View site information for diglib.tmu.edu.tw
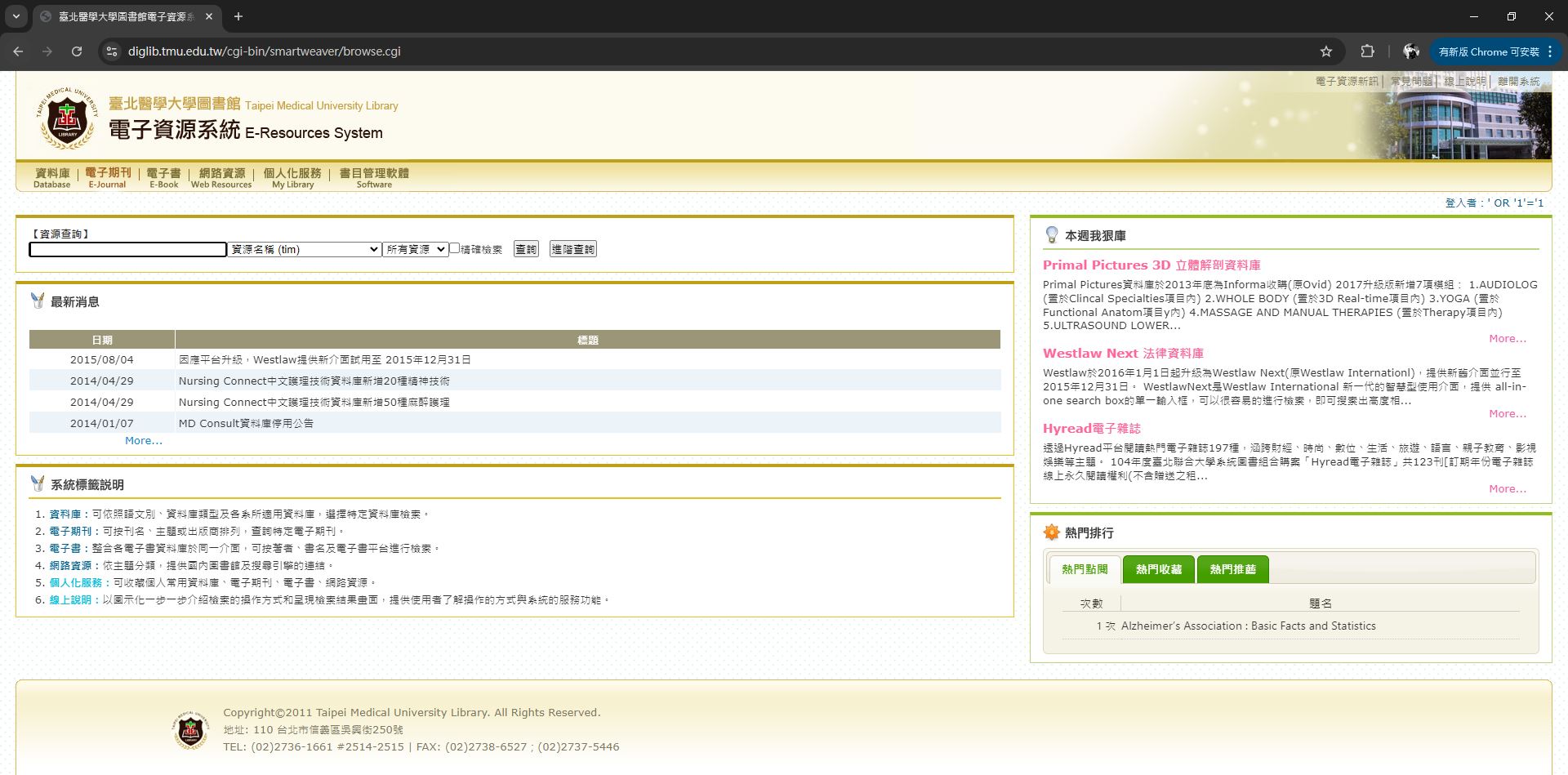Screen dimensions: 1568x775 tap(112, 51)
